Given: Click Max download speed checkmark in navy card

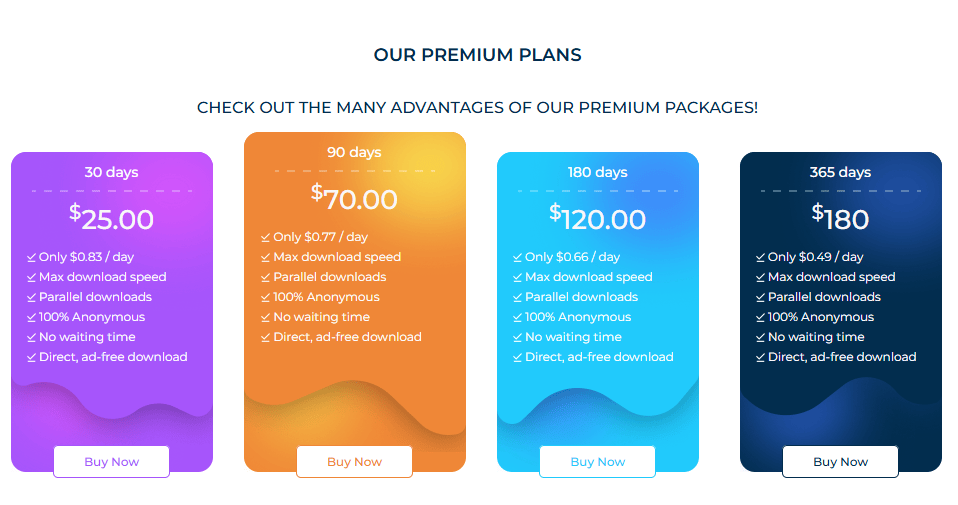Looking at the screenshot, I should [761, 277].
